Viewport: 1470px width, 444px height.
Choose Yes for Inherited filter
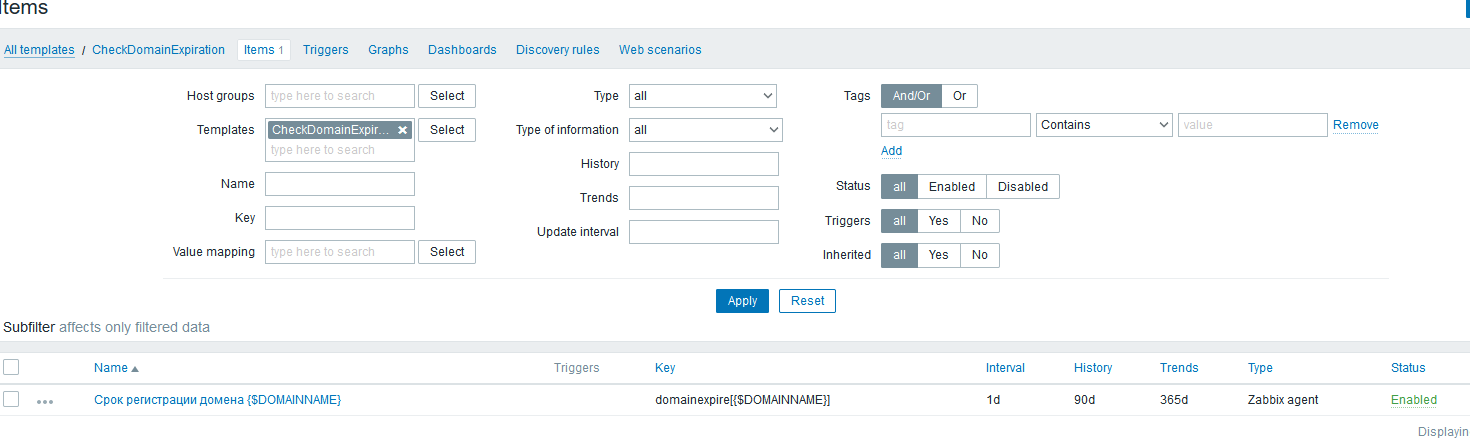coord(939,255)
